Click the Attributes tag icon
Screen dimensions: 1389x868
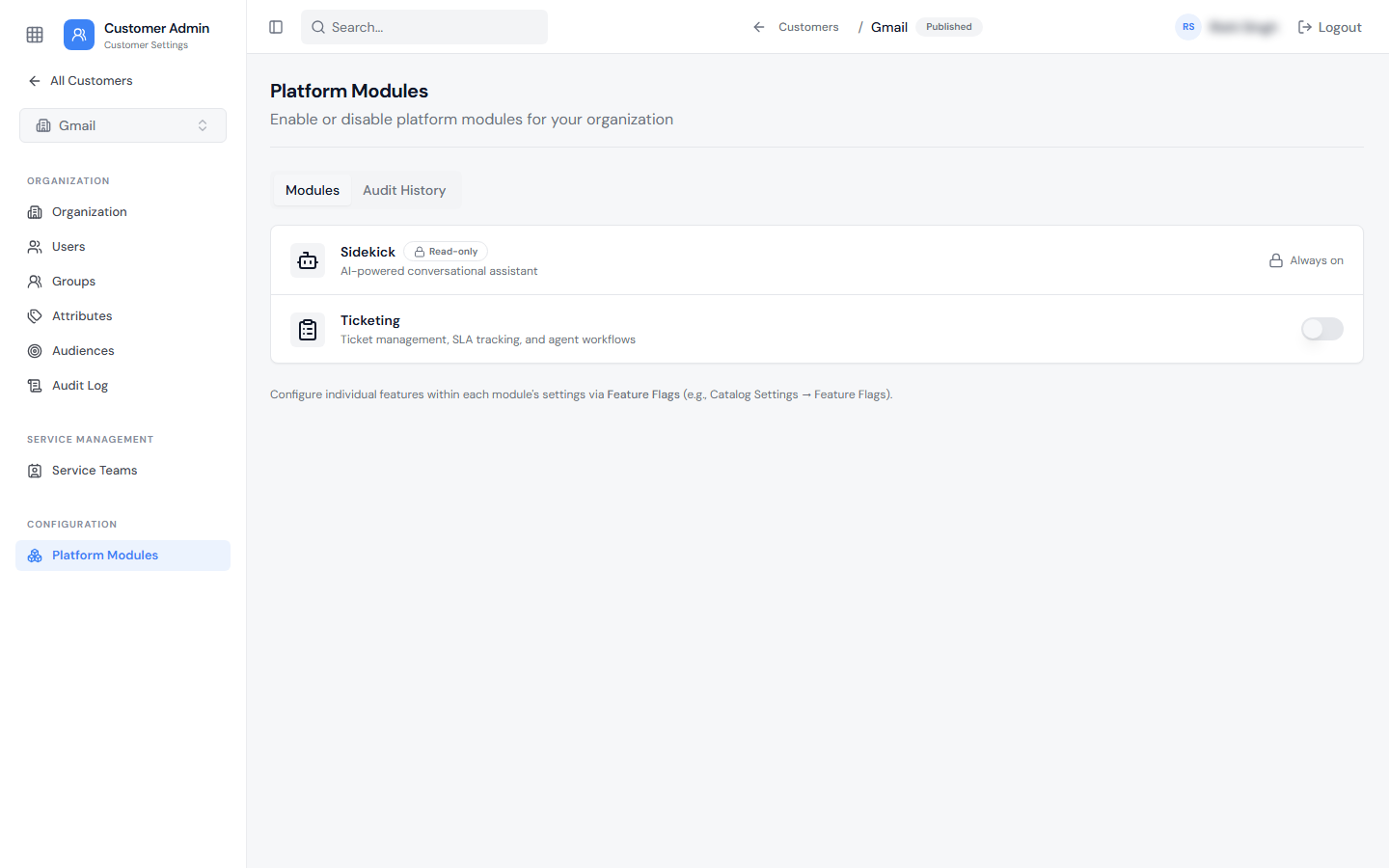pos(35,316)
